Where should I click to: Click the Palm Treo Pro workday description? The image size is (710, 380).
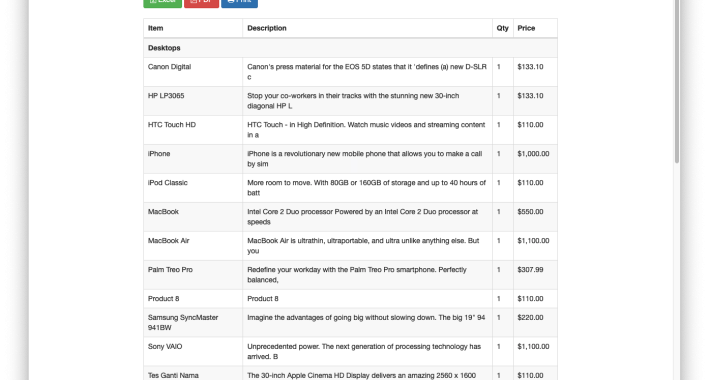pos(357,275)
